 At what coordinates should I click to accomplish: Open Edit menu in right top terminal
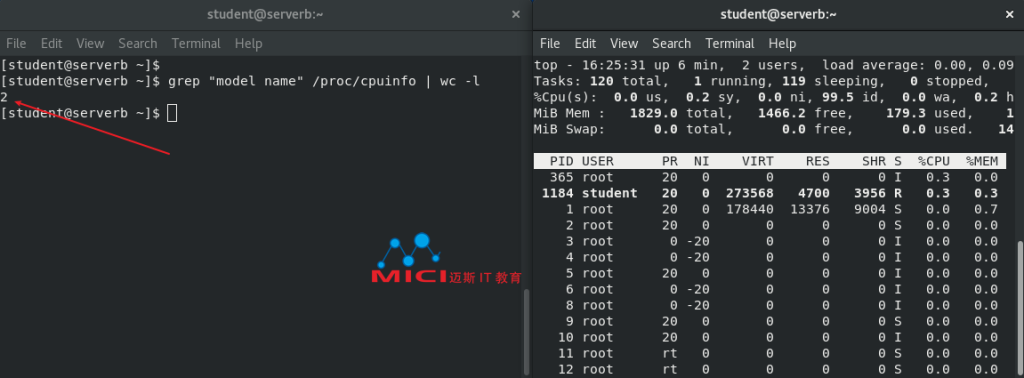(x=585, y=44)
